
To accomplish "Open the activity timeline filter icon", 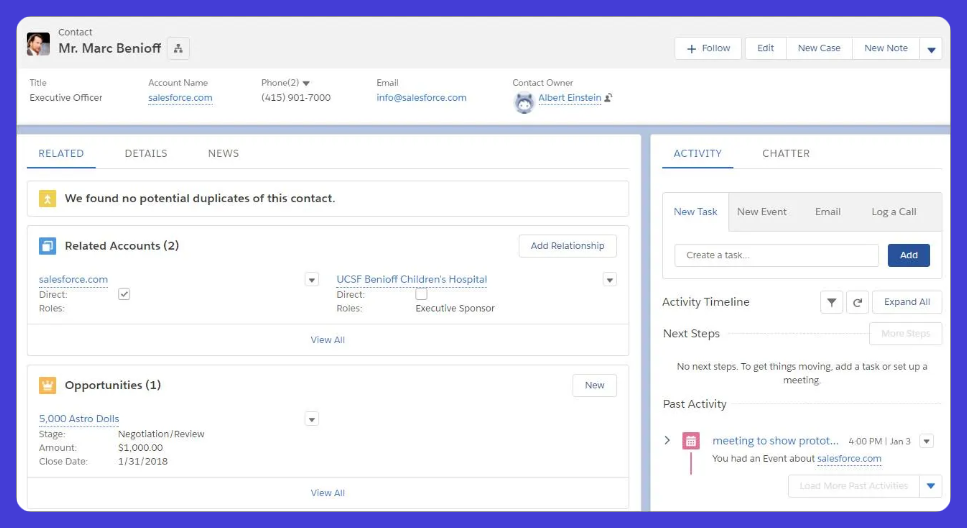I will 831,302.
